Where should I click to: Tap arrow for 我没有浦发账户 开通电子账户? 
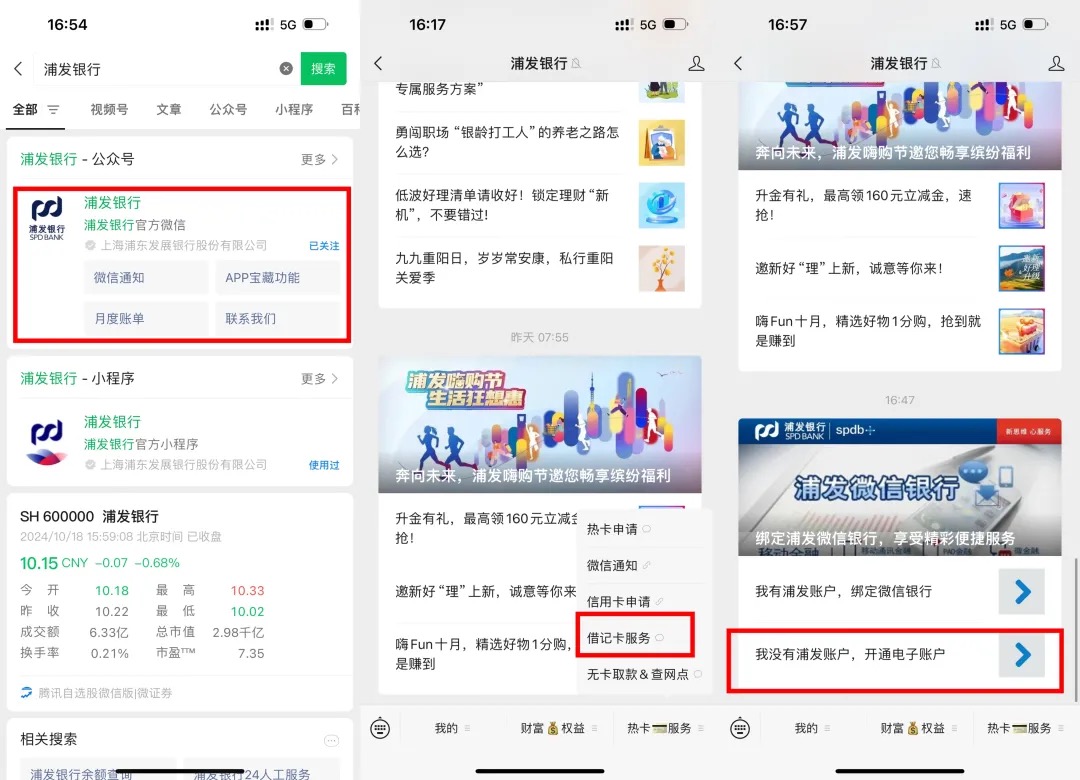1021,654
